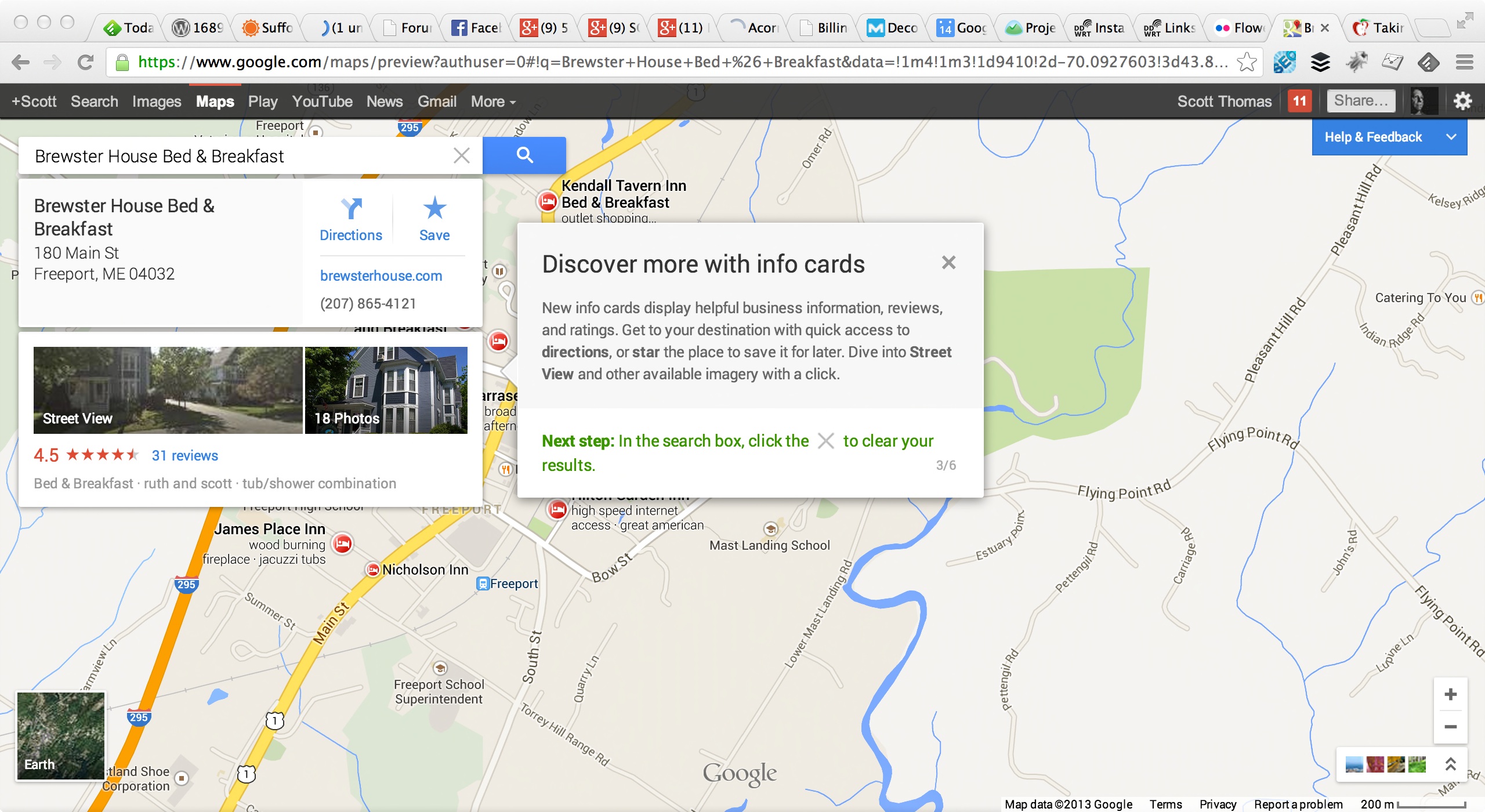Click the address bar URL

click(682, 62)
